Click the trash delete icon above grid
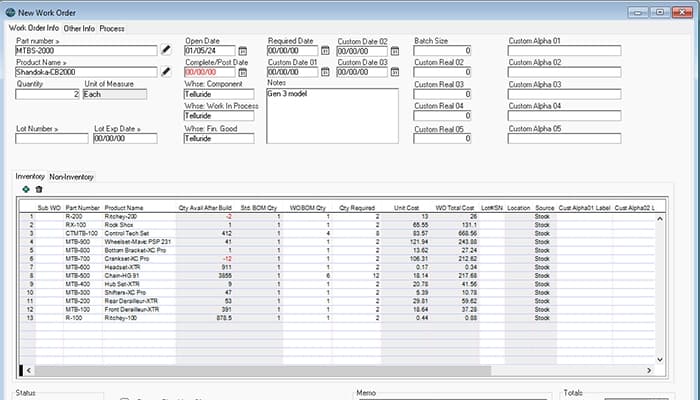The width and height of the screenshot is (700, 400). pos(39,189)
